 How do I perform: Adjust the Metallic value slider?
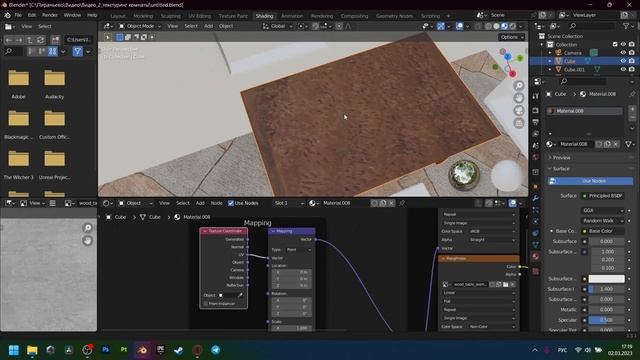tap(606, 310)
